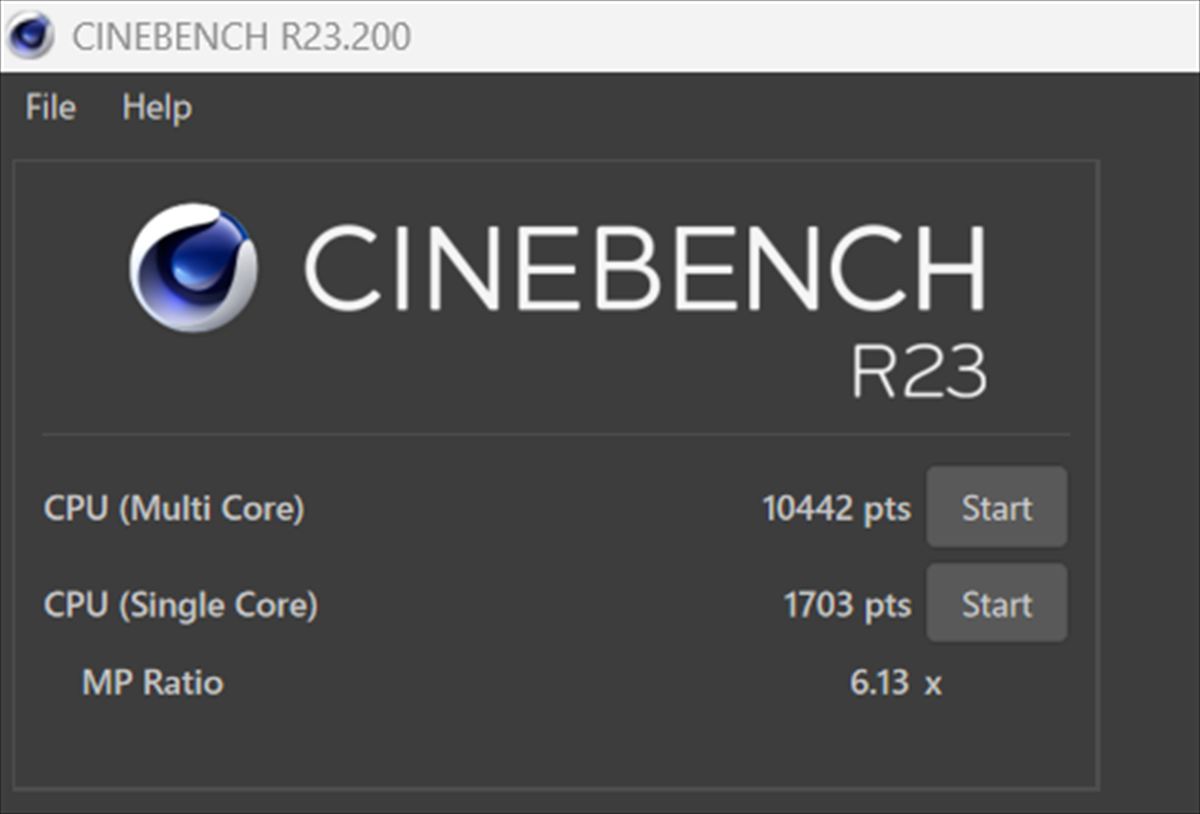The image size is (1200, 814).
Task: Click the R23 version text in the banner
Action: [918, 372]
